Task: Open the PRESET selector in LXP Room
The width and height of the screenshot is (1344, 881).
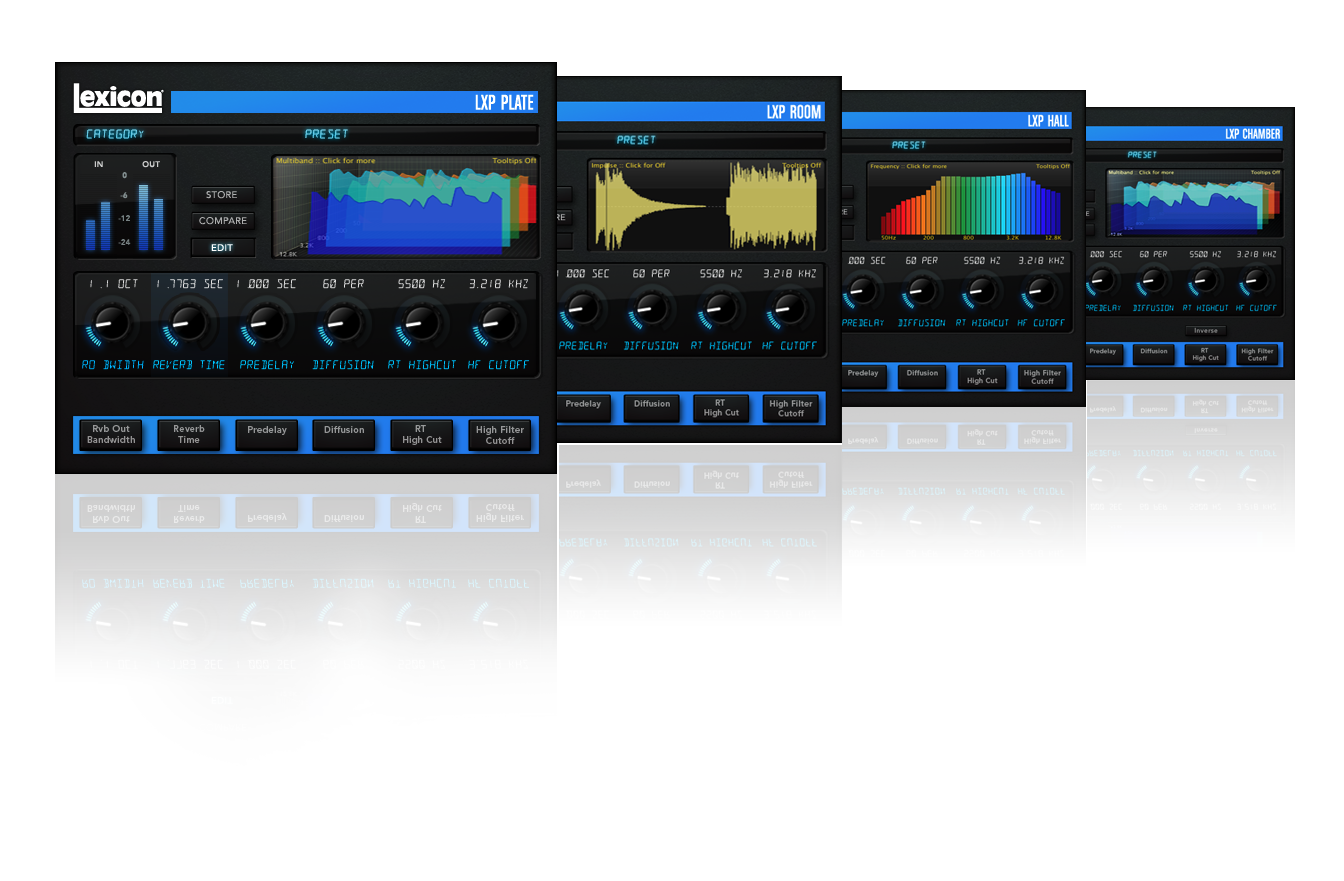Action: pyautogui.click(x=636, y=140)
